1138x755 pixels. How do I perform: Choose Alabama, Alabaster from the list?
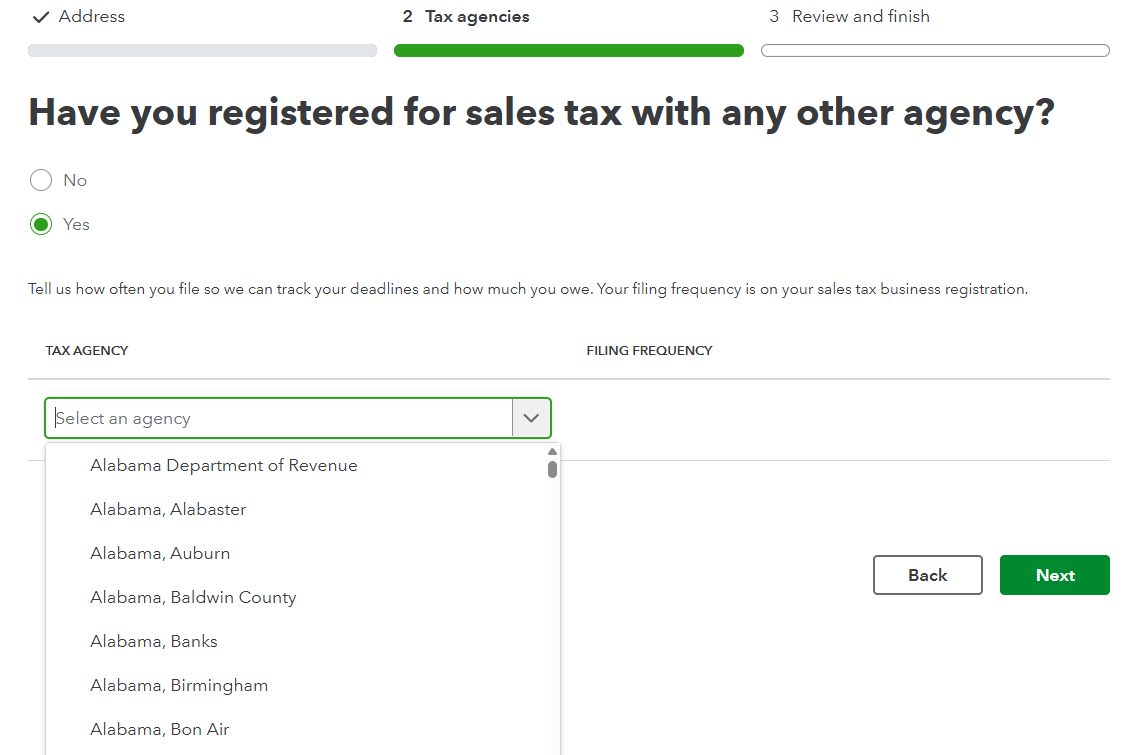pyautogui.click(x=168, y=509)
